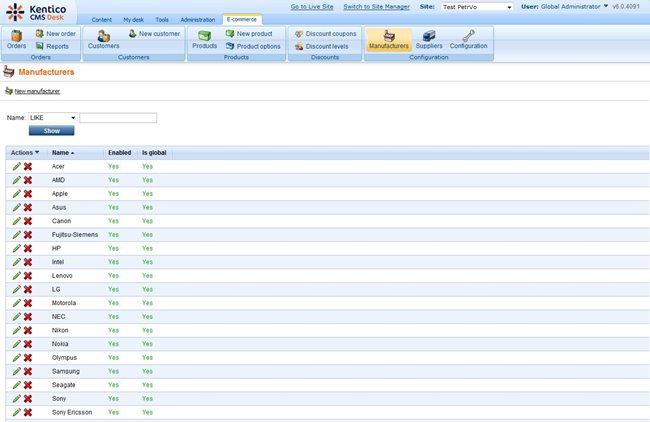
Task: Edit the Nikon manufacturer
Action: 17,330
